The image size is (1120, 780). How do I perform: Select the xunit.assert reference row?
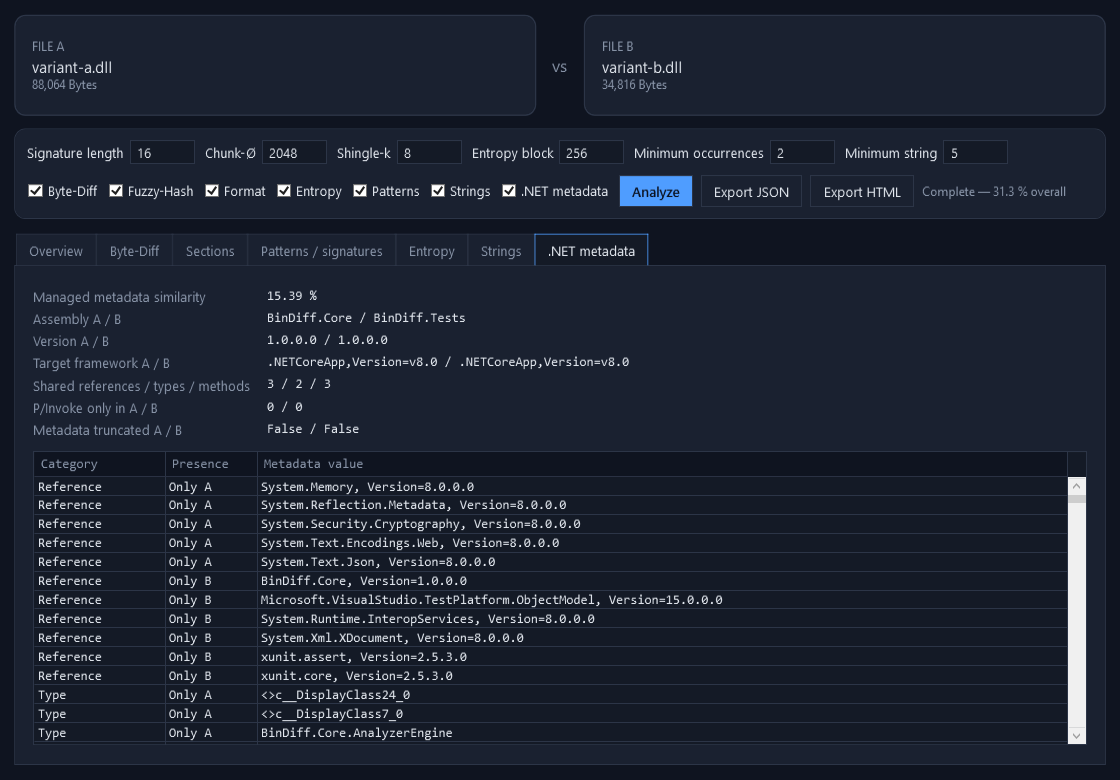tap(550, 656)
